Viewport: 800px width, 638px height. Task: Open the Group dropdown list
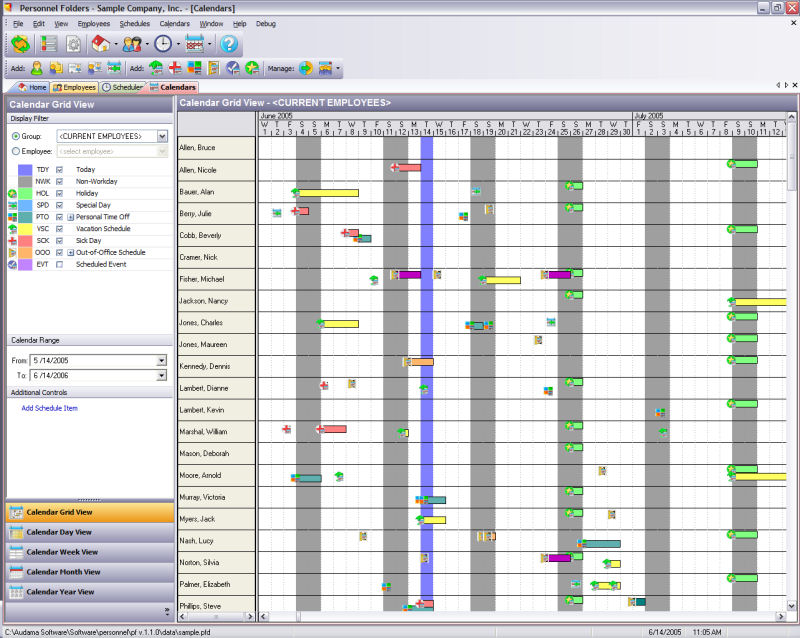[x=162, y=136]
